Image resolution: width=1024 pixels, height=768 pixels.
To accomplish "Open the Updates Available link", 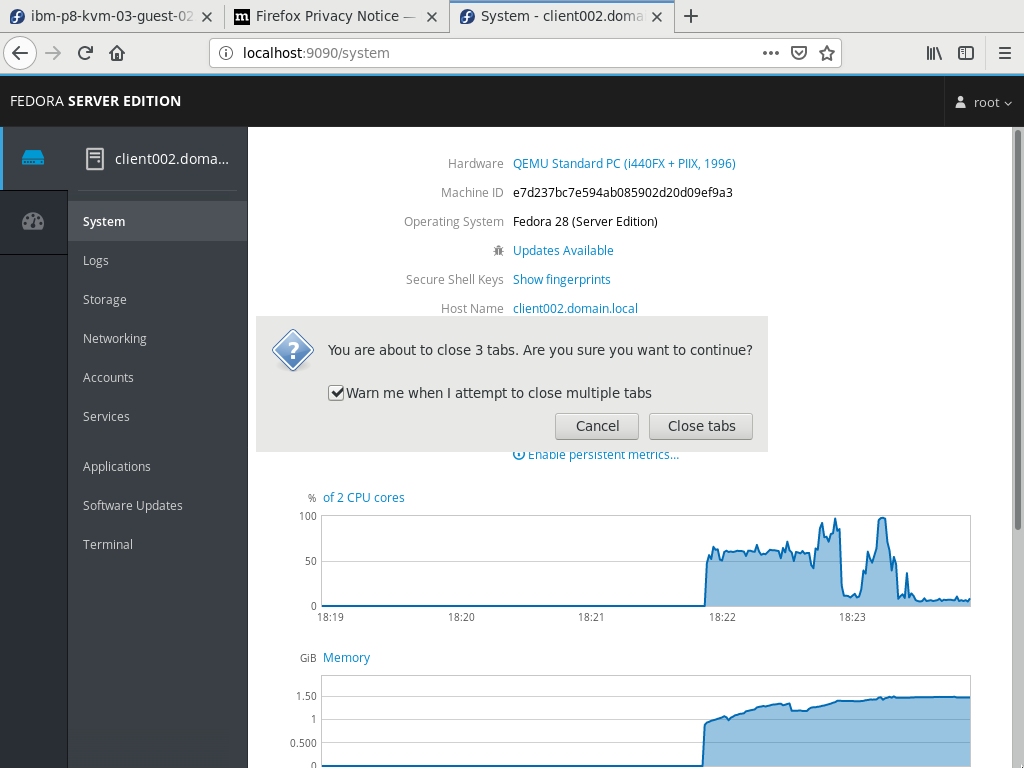I will (563, 251).
